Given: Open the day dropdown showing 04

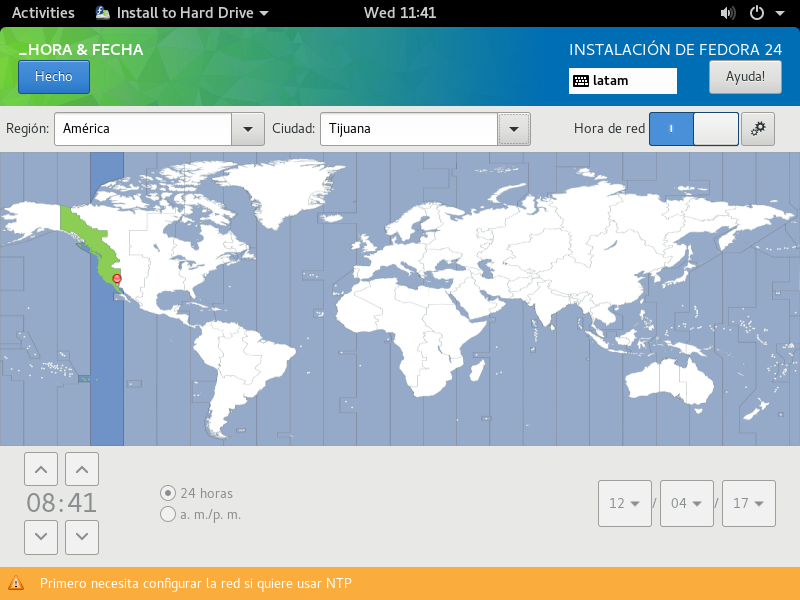Looking at the screenshot, I should [x=686, y=503].
